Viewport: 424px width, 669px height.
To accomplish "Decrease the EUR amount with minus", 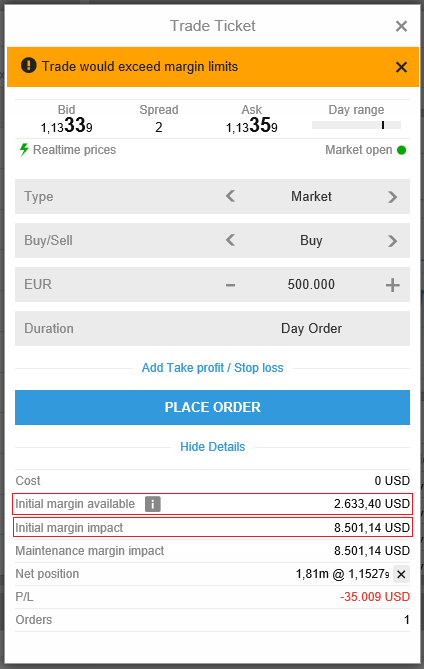I will [230, 285].
